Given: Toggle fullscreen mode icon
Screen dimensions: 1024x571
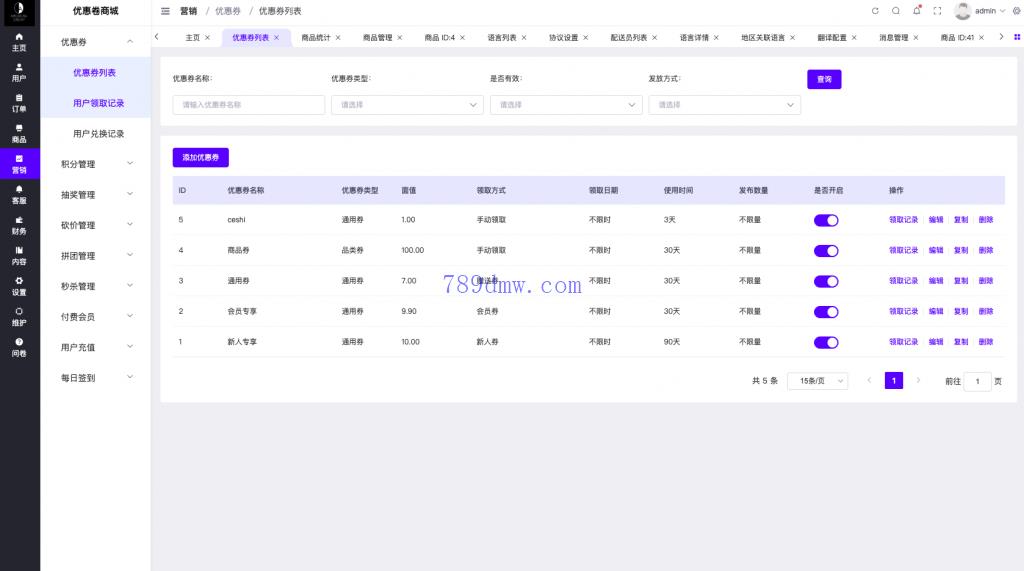Looking at the screenshot, I should (937, 11).
